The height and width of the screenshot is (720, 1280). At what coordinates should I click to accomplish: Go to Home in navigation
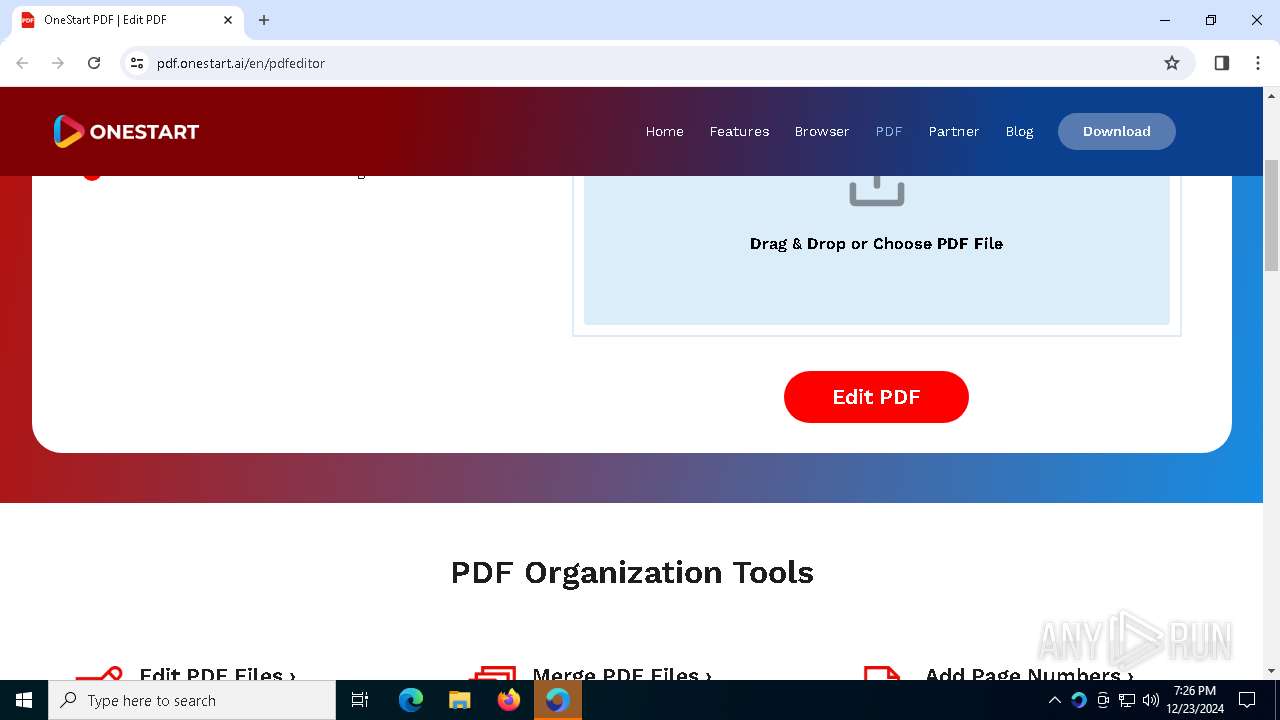click(x=665, y=131)
